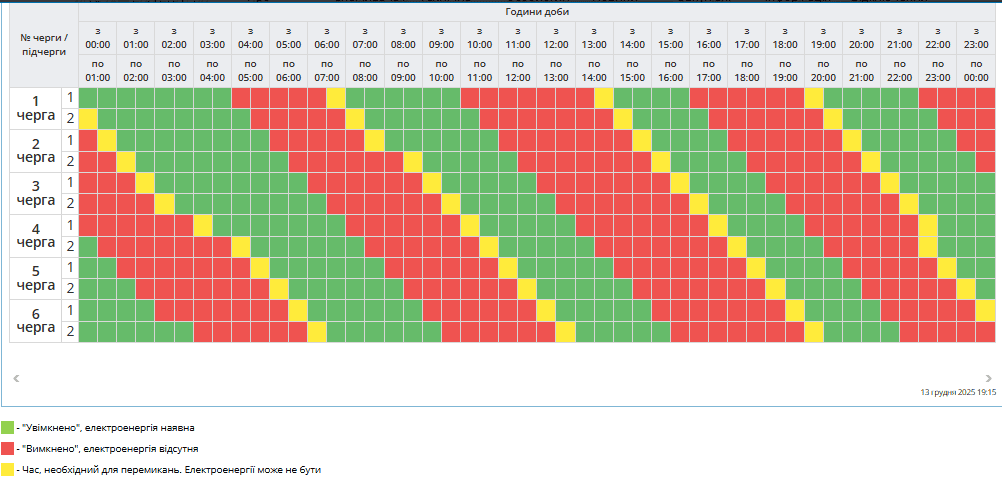This screenshot has width=1002, height=480.
Task: Select the "3 черга" row label
Action: click(x=36, y=193)
